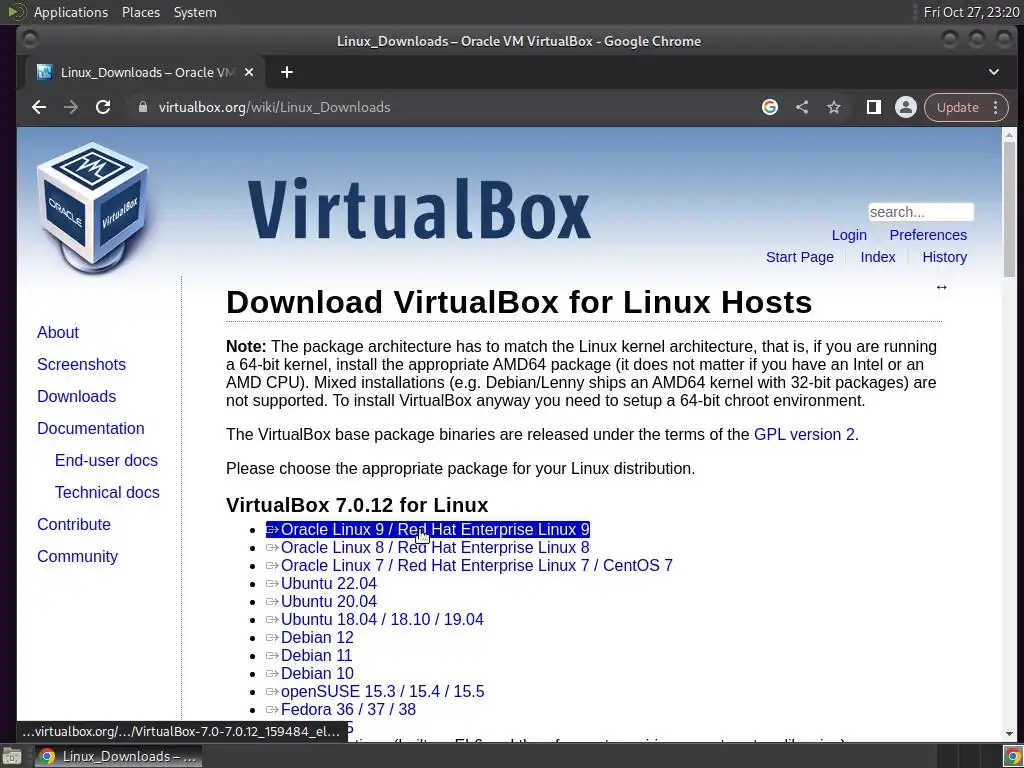Open the Chrome three-dot menu
Viewport: 1024px width, 768px height.
click(995, 107)
